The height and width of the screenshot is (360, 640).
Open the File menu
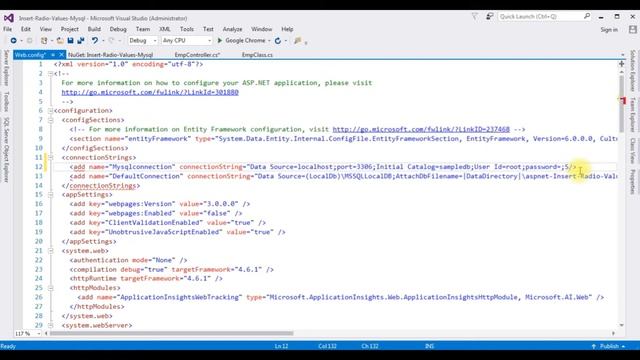coord(7,29)
